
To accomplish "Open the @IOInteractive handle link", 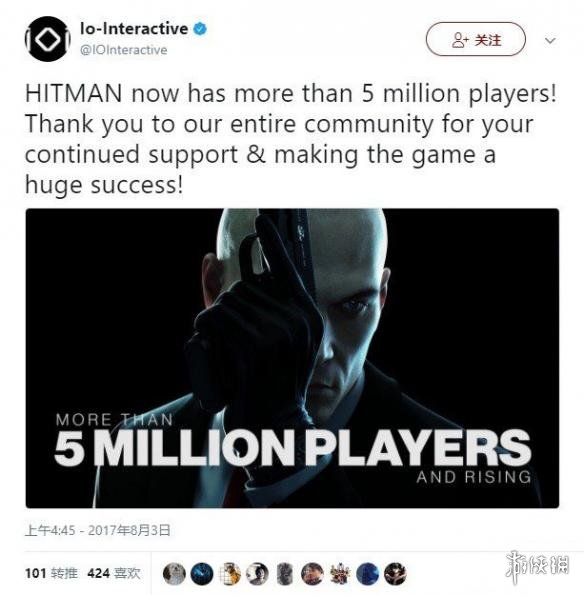I will pos(123,50).
